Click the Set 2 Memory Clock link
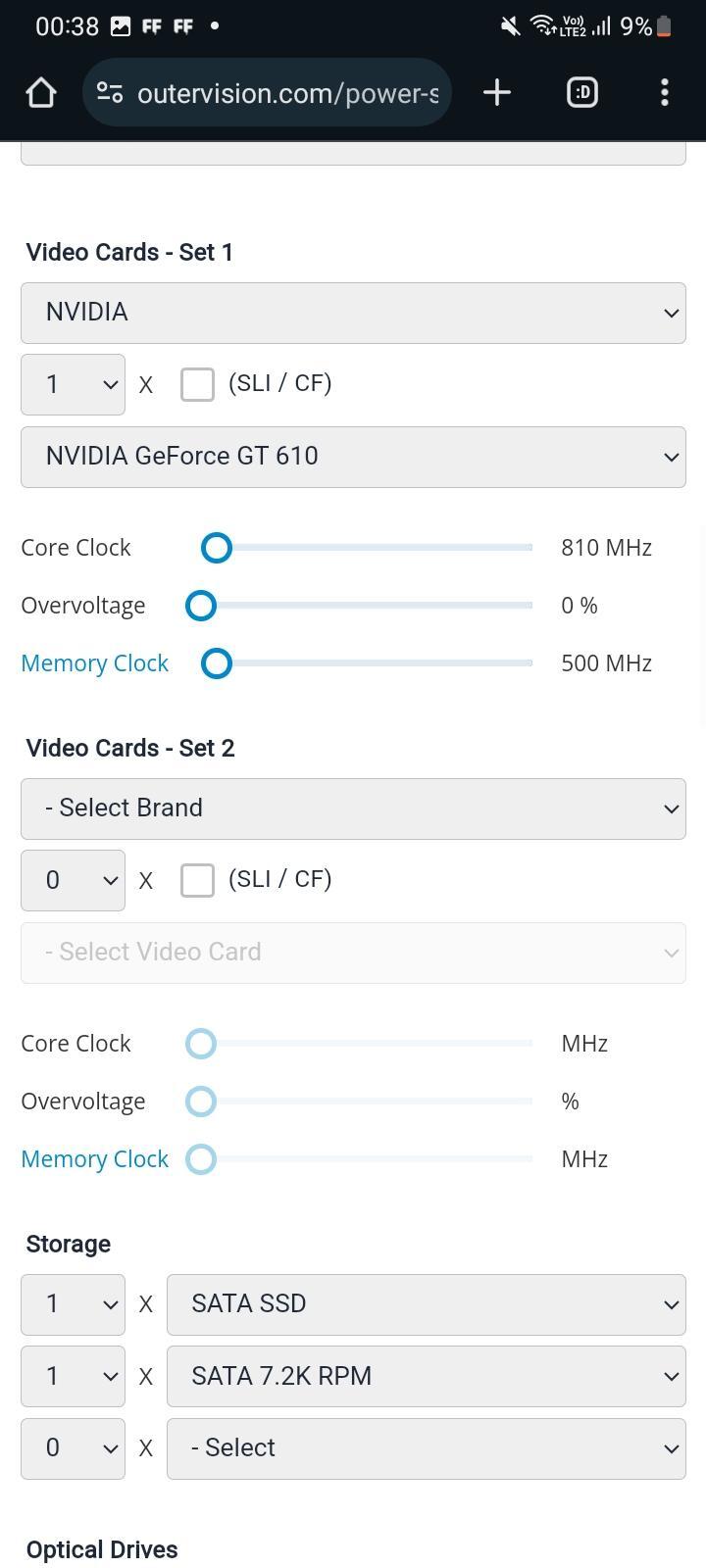The image size is (706, 1568). click(x=95, y=1159)
